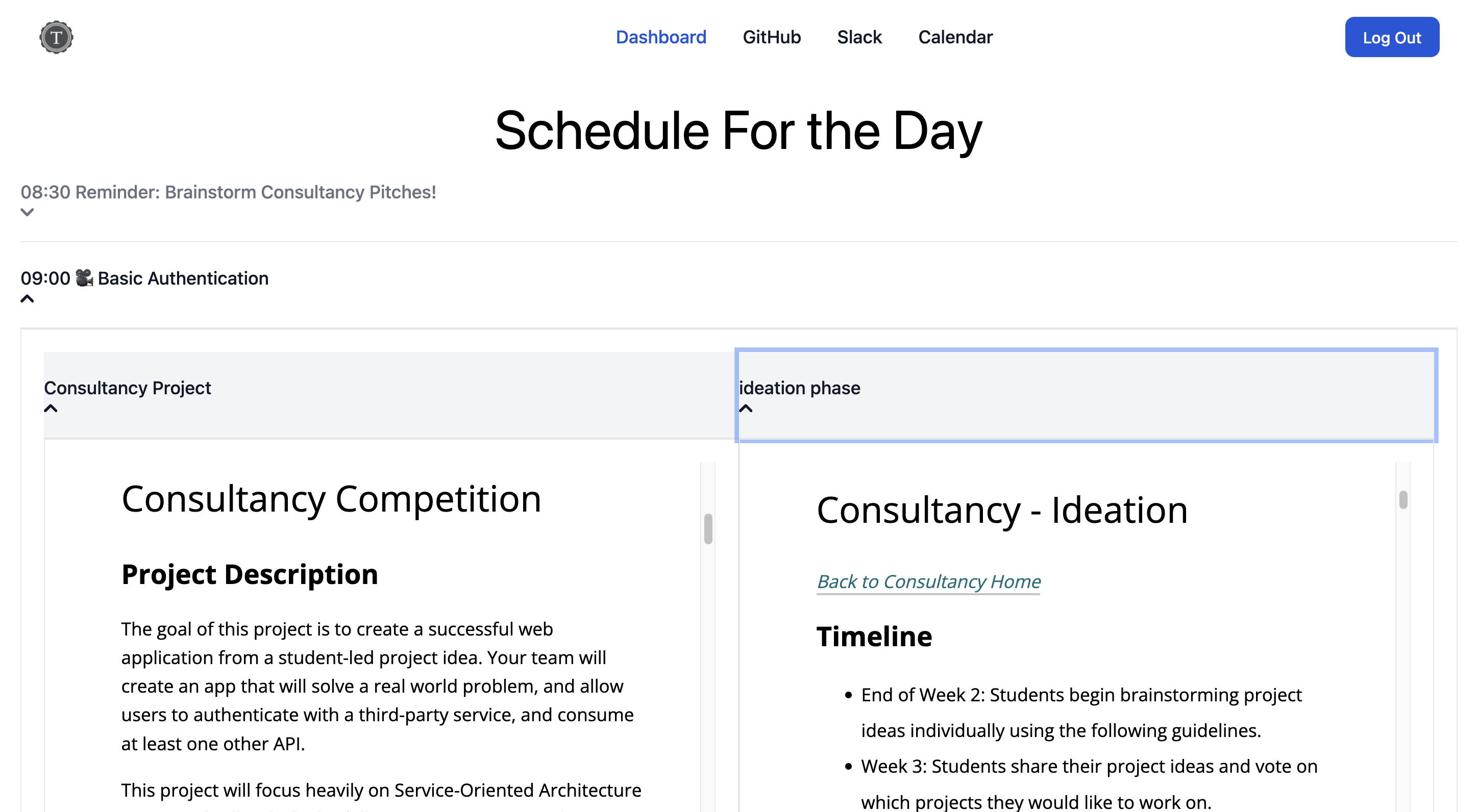Screen dimensions: 1478x812
Task: Click the Schedule For the Day title
Action: pyautogui.click(x=738, y=131)
